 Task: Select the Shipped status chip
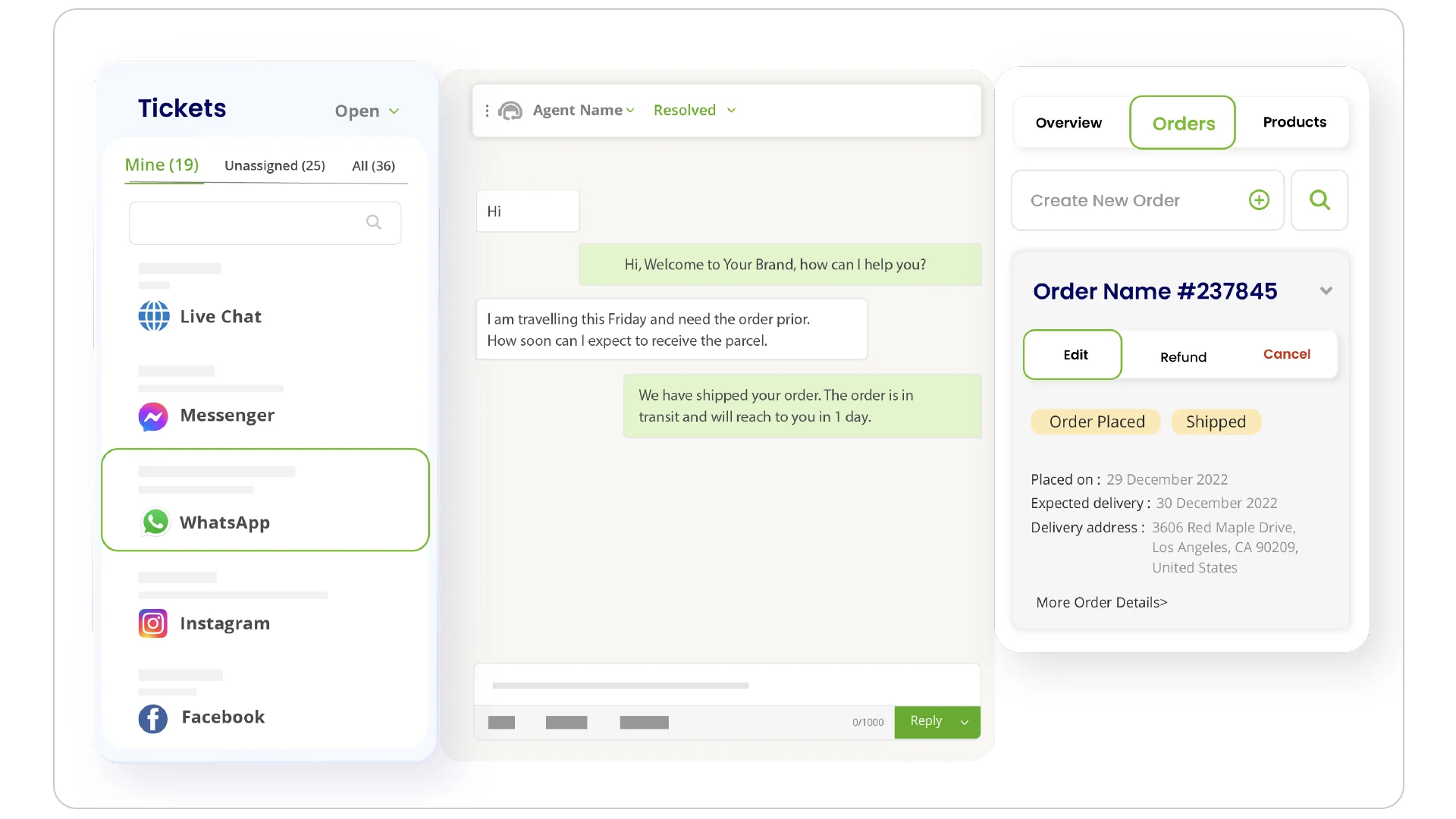click(1216, 422)
